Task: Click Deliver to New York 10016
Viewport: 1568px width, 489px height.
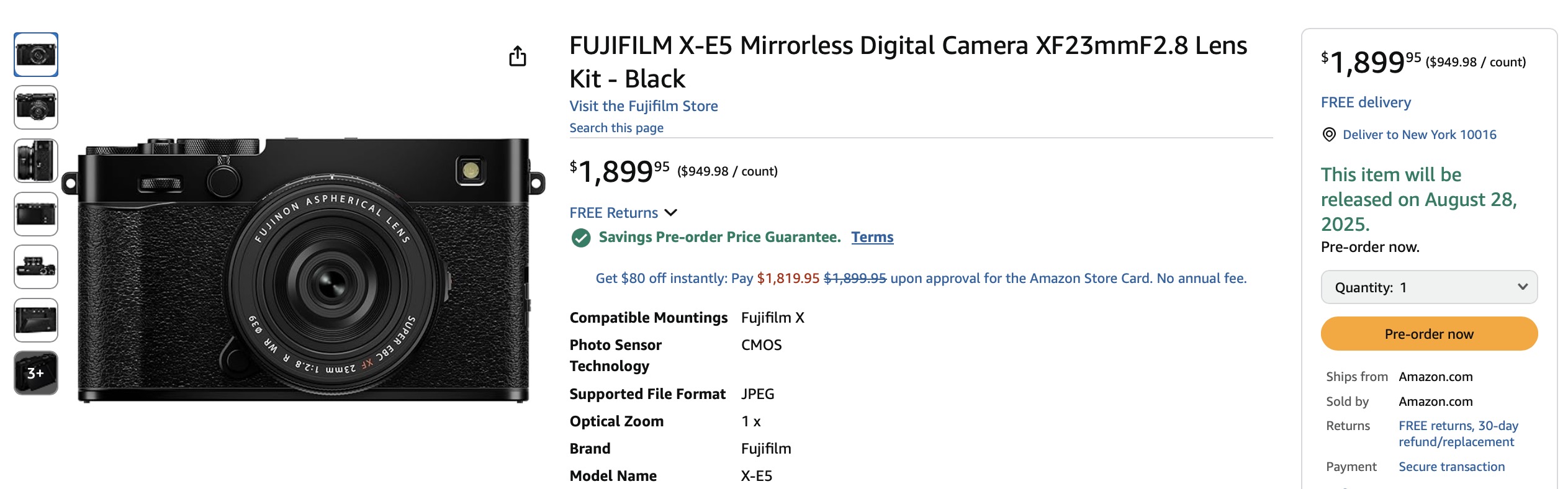Action: click(x=1419, y=135)
